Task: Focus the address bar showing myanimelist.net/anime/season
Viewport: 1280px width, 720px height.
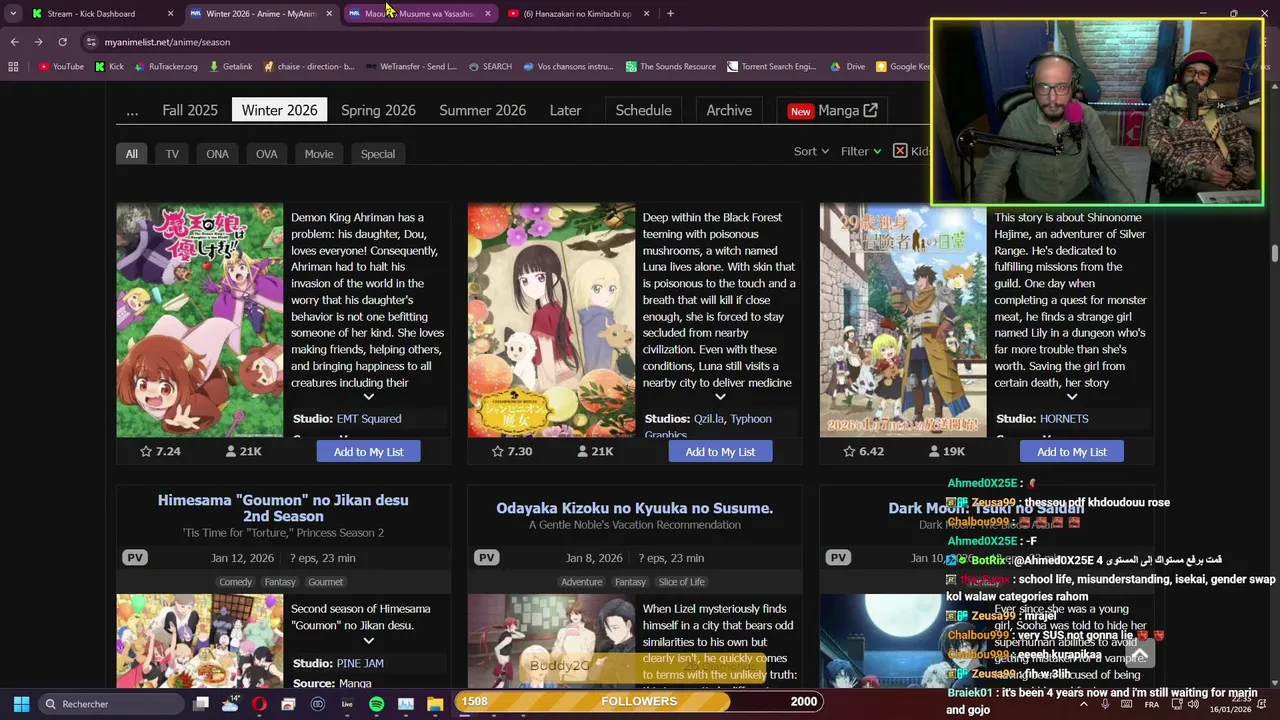Action: click(x=500, y=42)
